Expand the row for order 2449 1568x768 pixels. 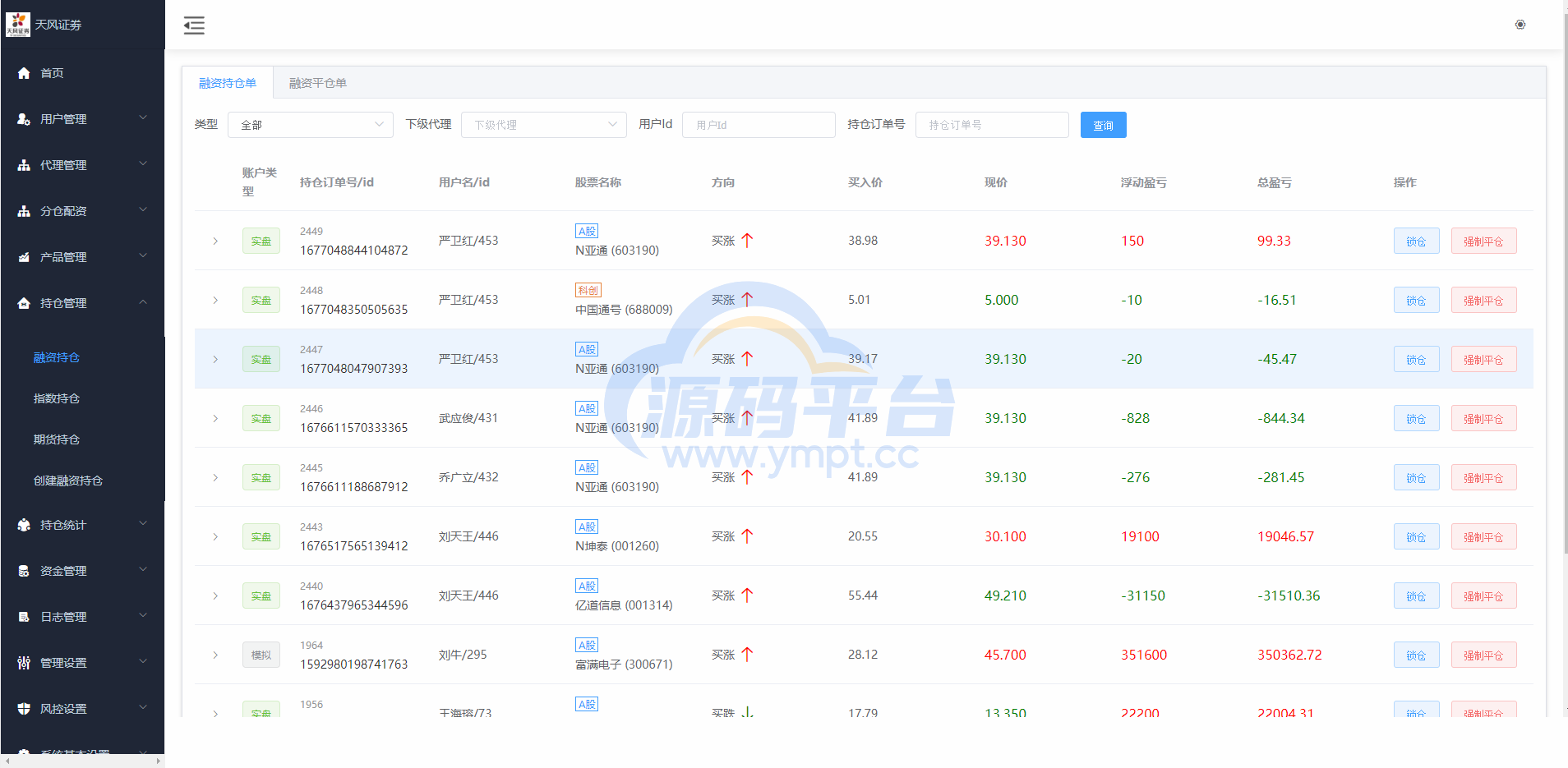[x=215, y=241]
